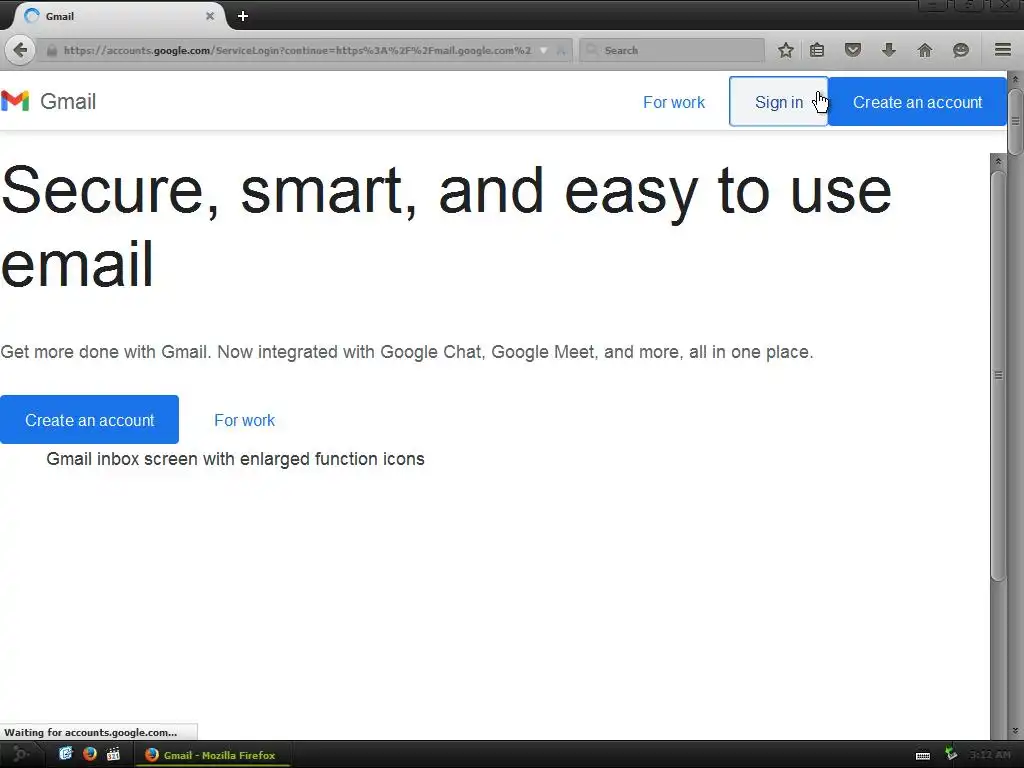Click caption 'Gmail inbox screen with enlarged function icons'
The height and width of the screenshot is (768, 1024).
(x=235, y=459)
